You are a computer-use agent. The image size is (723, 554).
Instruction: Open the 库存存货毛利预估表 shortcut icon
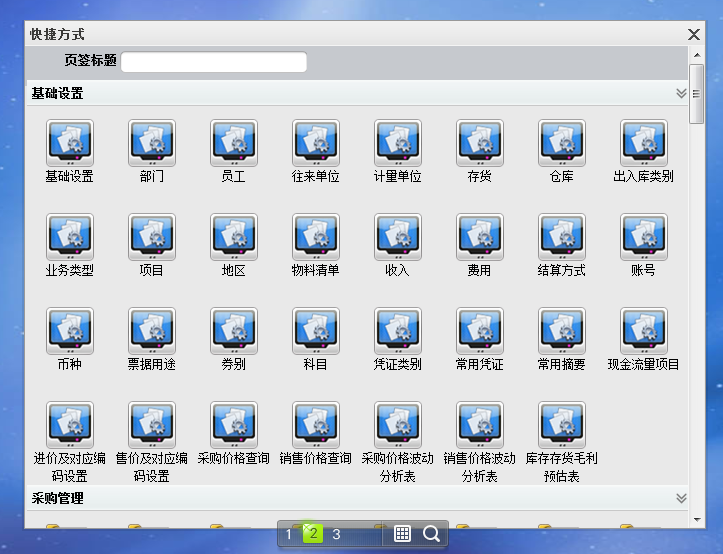[x=562, y=425]
